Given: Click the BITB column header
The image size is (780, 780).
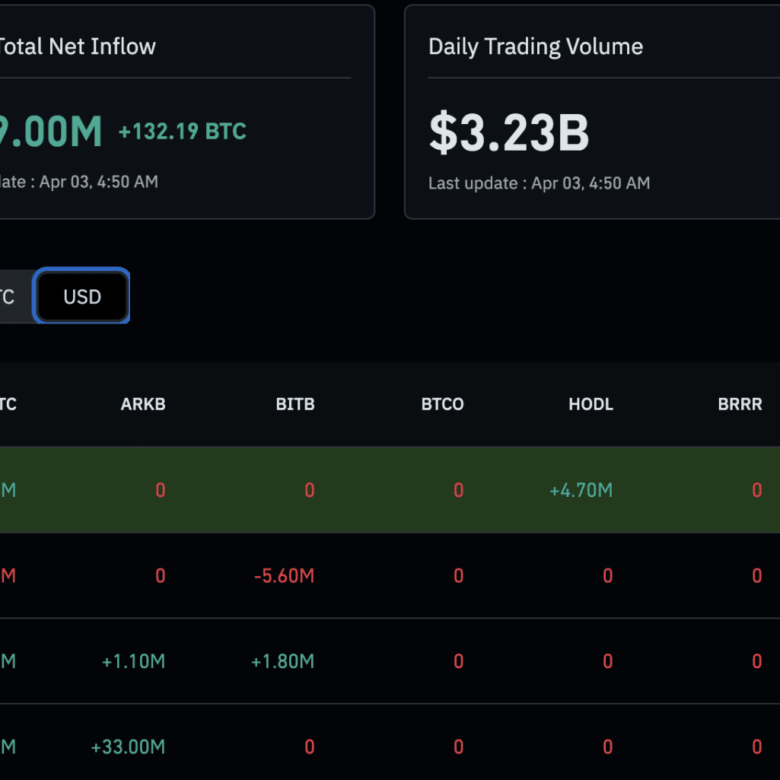Looking at the screenshot, I should (295, 405).
